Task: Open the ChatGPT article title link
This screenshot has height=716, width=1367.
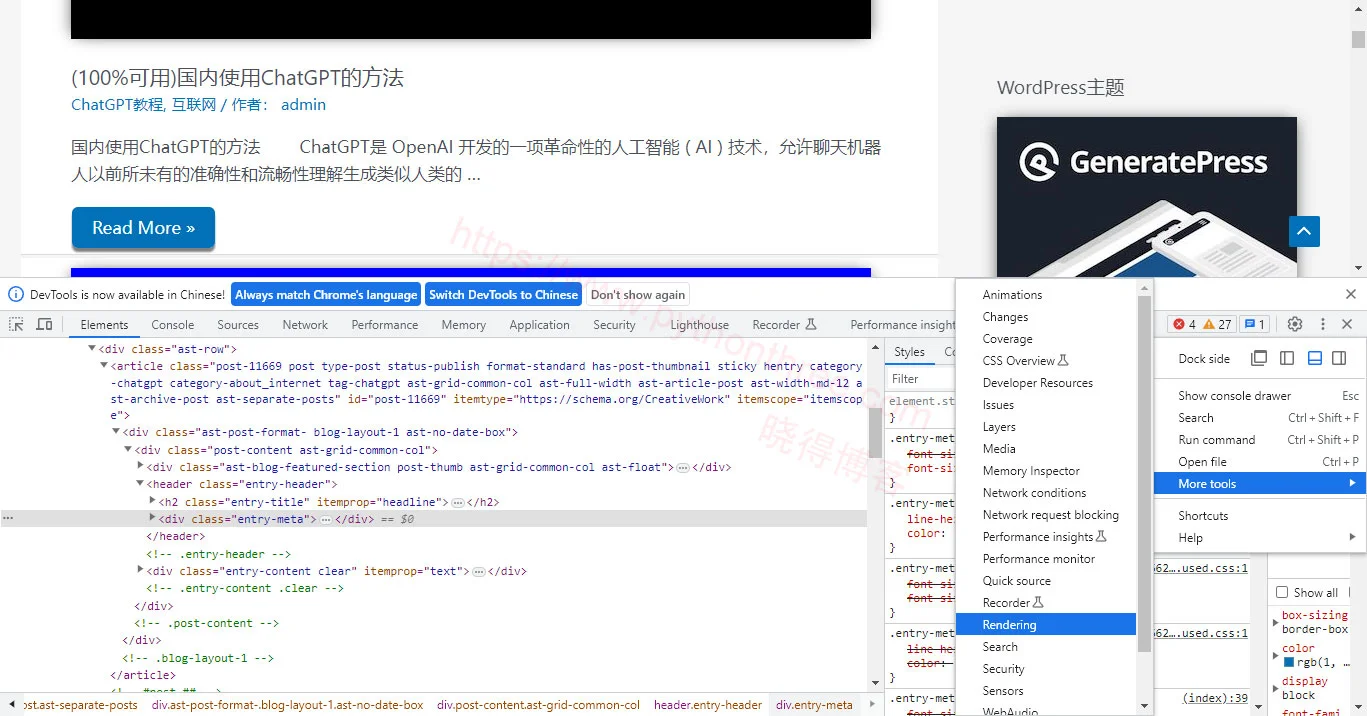Action: click(237, 78)
